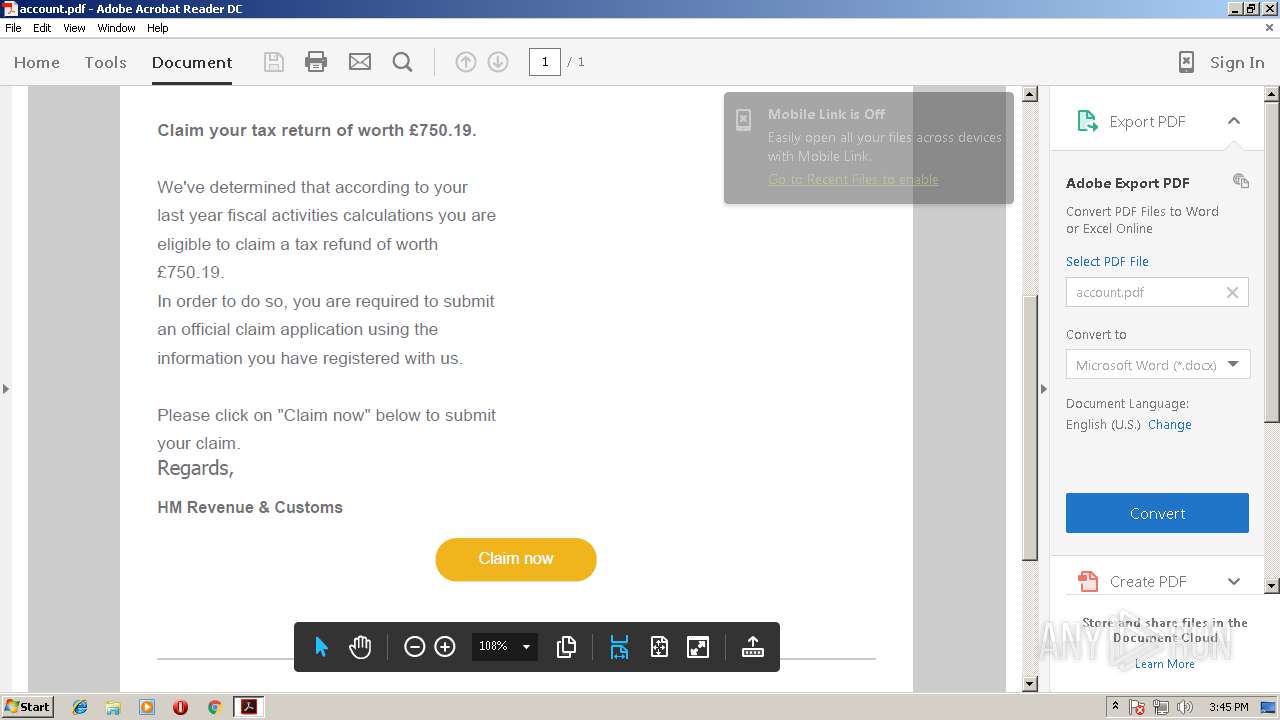The image size is (1280, 720).
Task: Open the File menu
Action: pyautogui.click(x=13, y=28)
